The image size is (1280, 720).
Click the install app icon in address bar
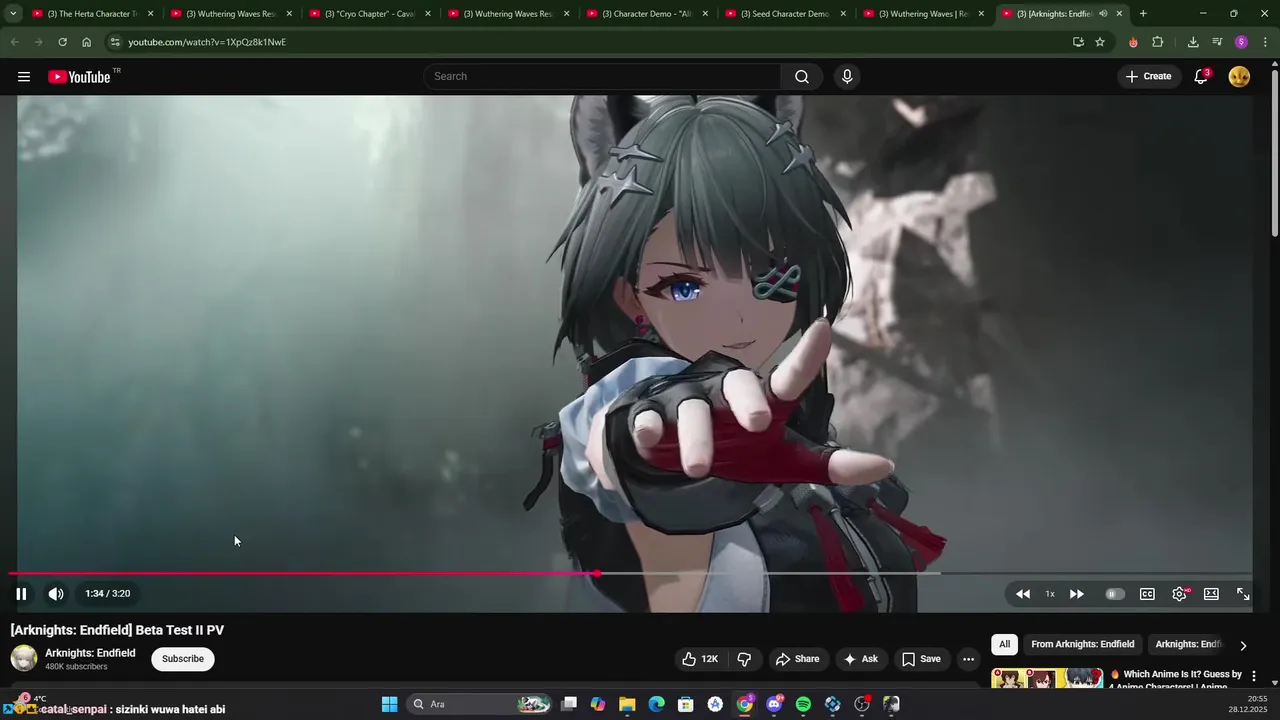(1078, 42)
